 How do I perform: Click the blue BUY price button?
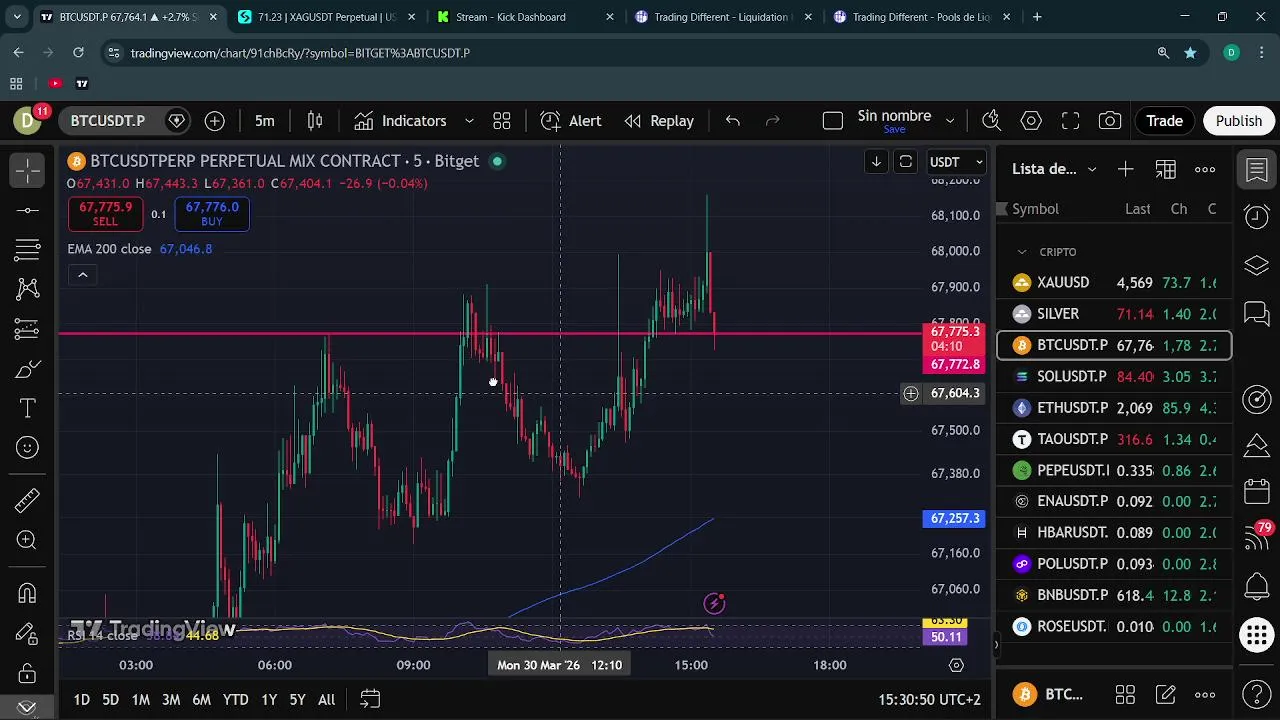pos(212,214)
